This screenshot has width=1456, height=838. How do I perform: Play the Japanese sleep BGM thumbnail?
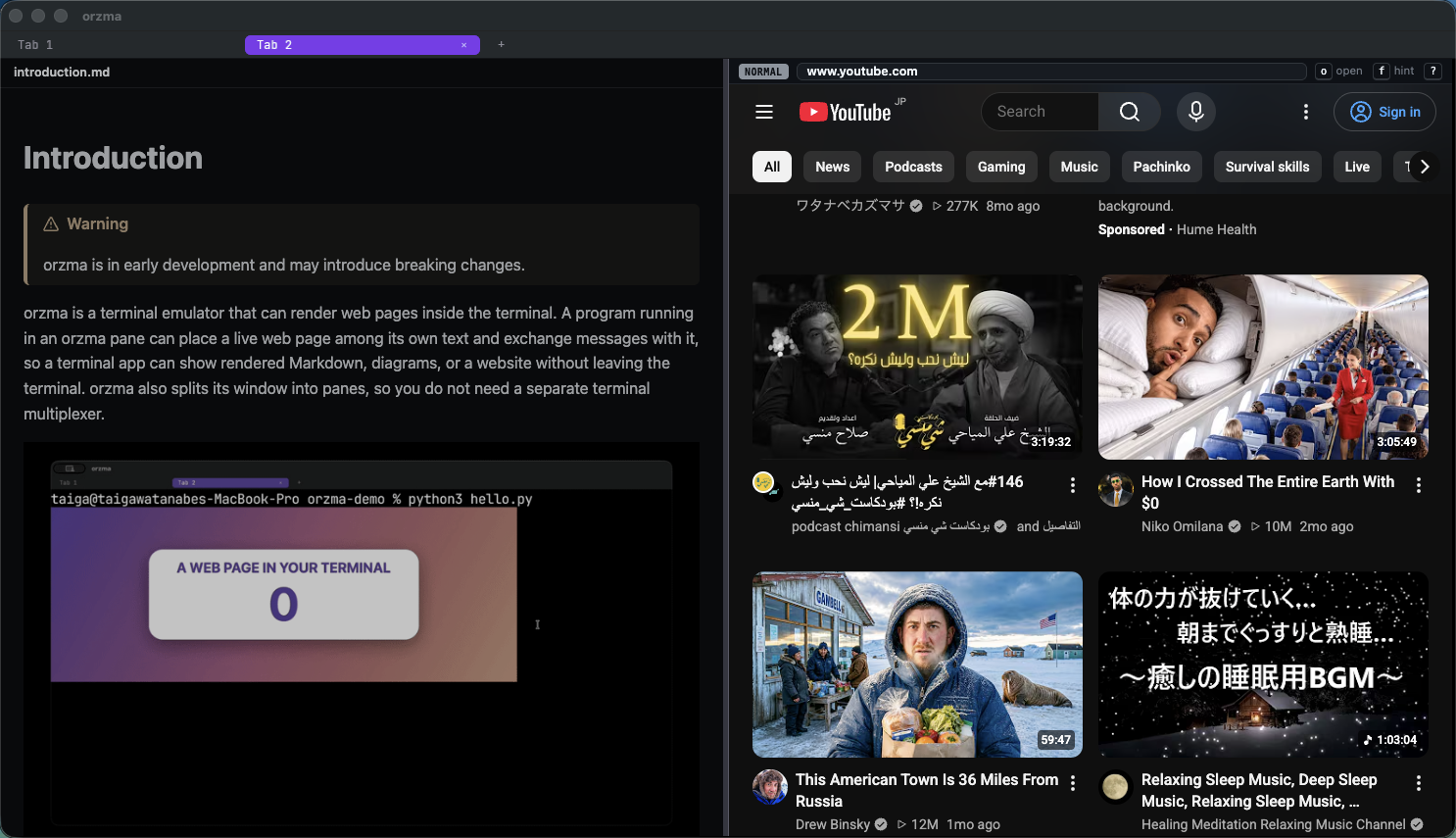click(1263, 665)
